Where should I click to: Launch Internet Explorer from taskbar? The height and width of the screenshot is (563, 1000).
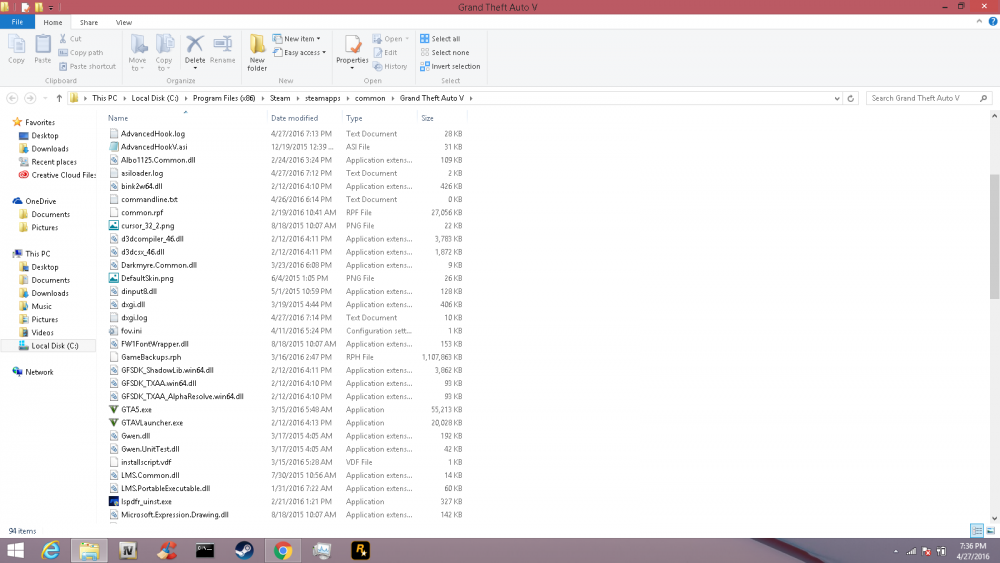[x=50, y=550]
